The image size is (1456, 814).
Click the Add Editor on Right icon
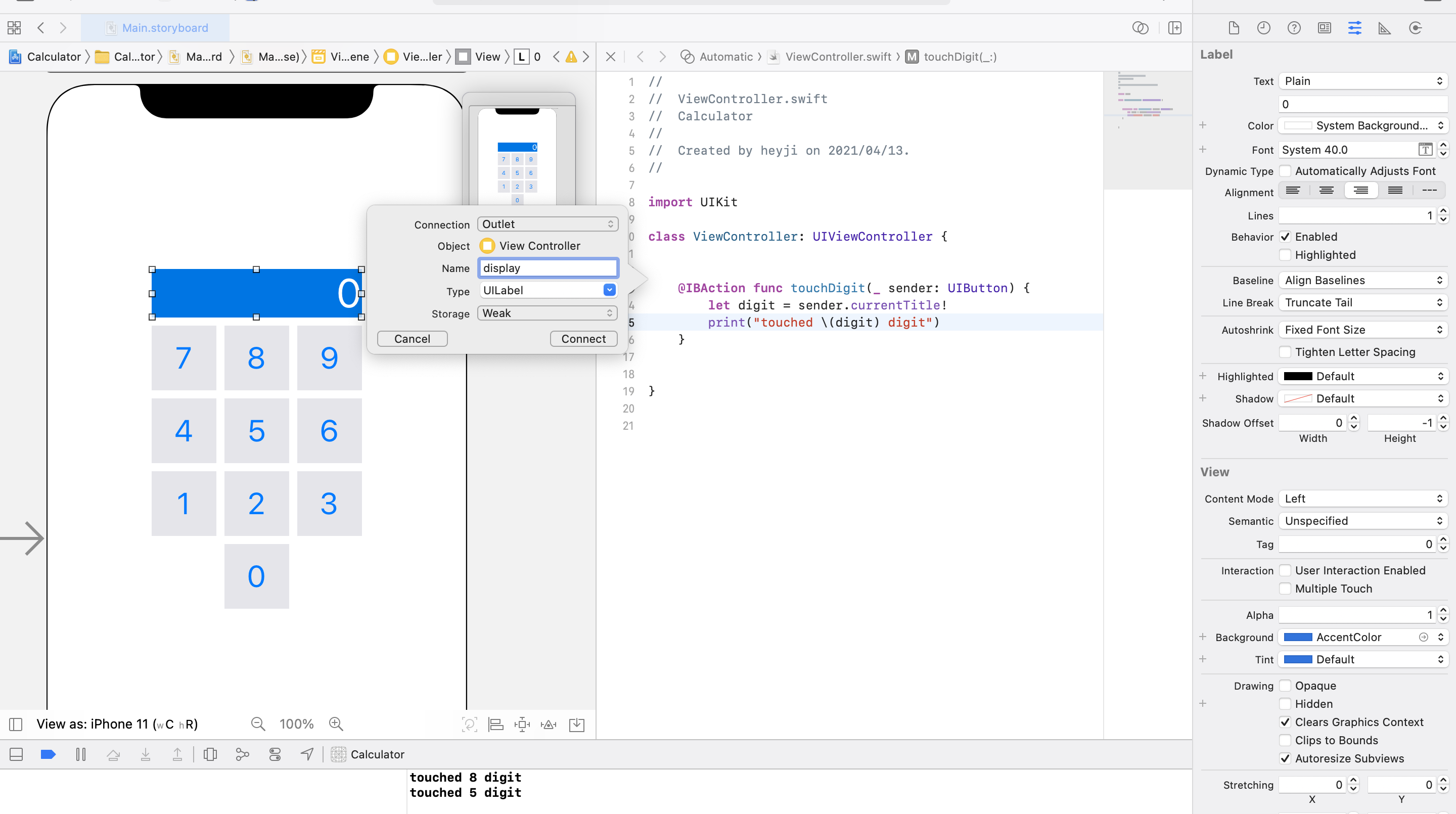point(1174,28)
